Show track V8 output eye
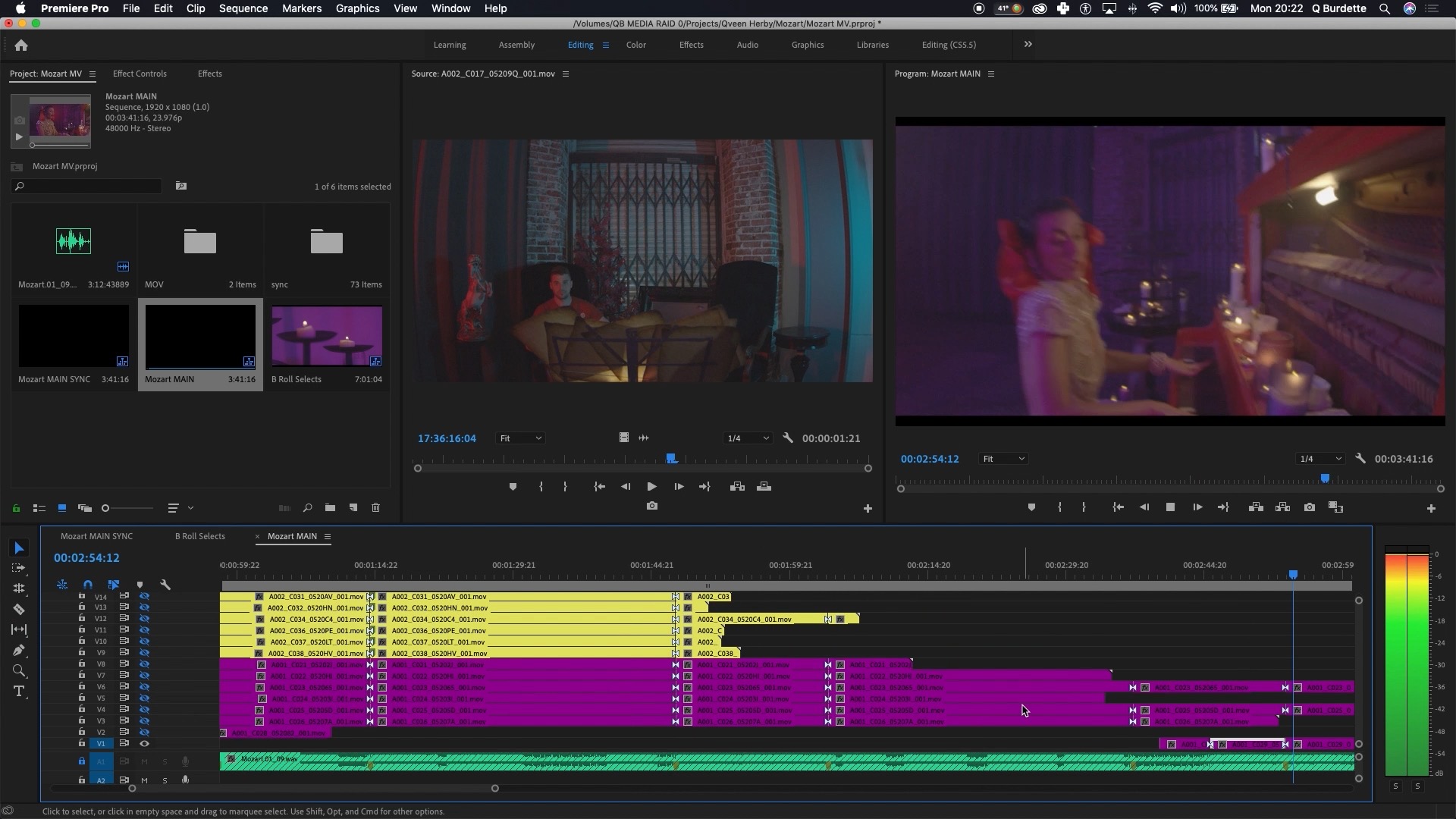 click(x=144, y=664)
